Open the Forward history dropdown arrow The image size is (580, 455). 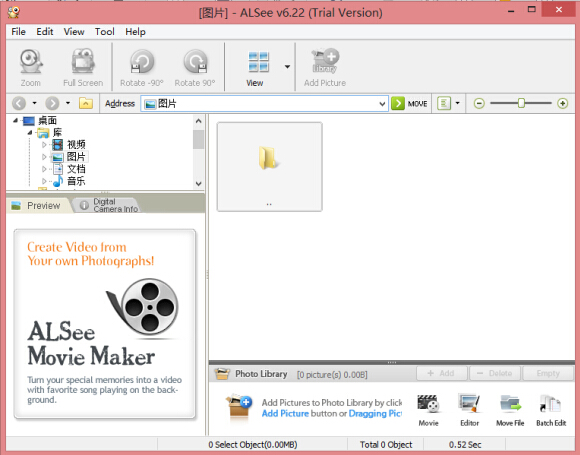tap(68, 103)
